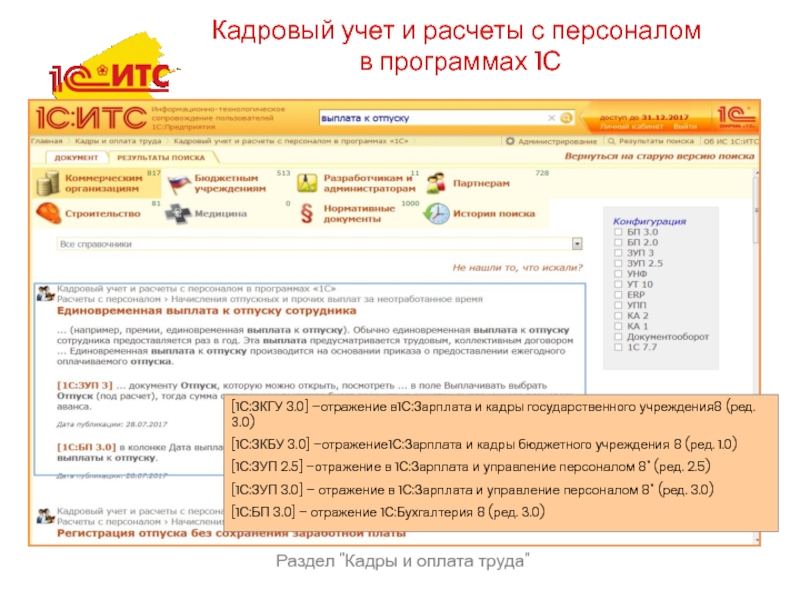Viewport: 800px width, 600px height.
Task: Open the История поиска clock icon
Action: point(437,214)
